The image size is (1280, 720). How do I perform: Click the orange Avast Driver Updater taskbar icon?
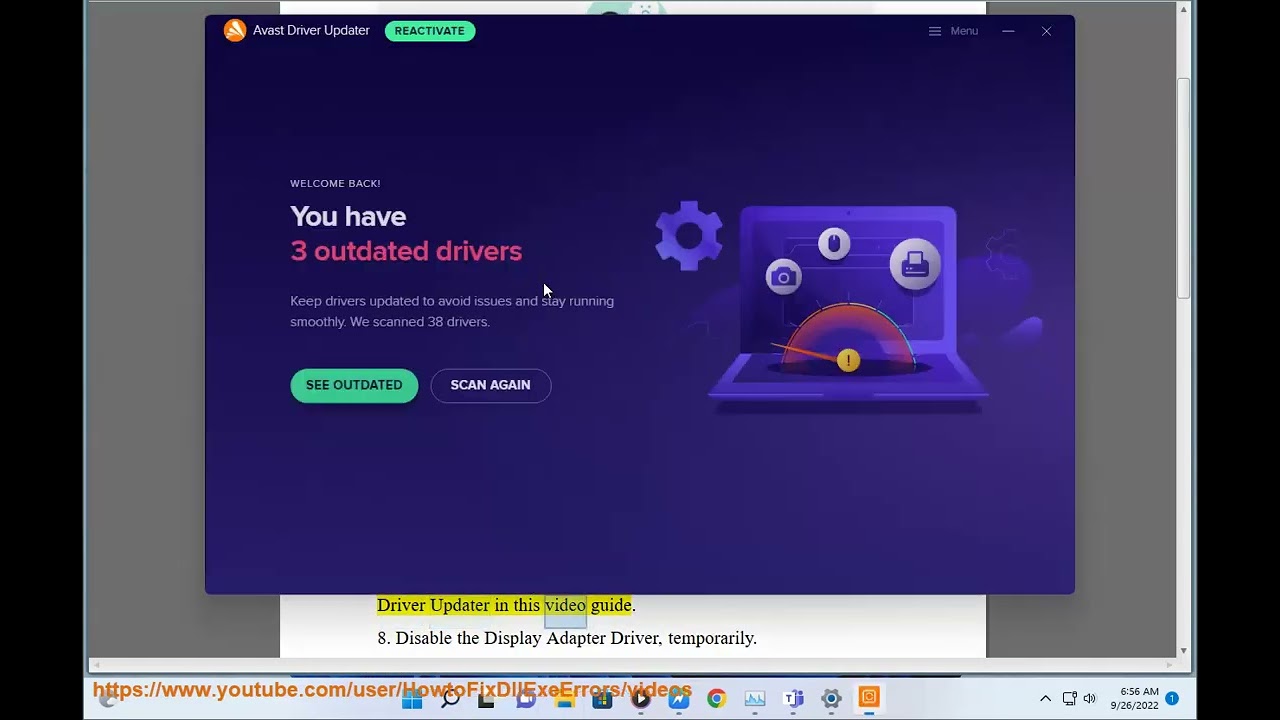869,697
